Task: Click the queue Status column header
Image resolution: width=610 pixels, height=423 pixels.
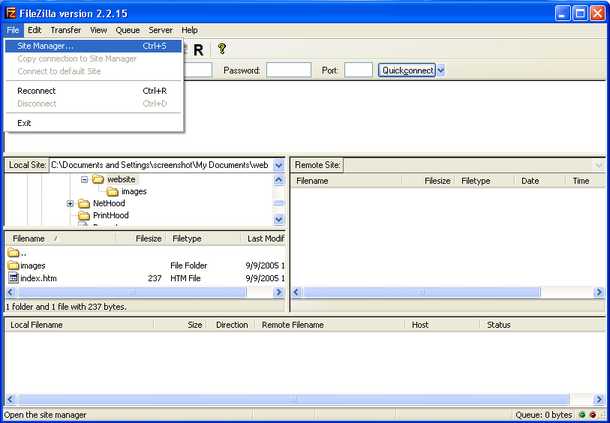Action: (543, 325)
